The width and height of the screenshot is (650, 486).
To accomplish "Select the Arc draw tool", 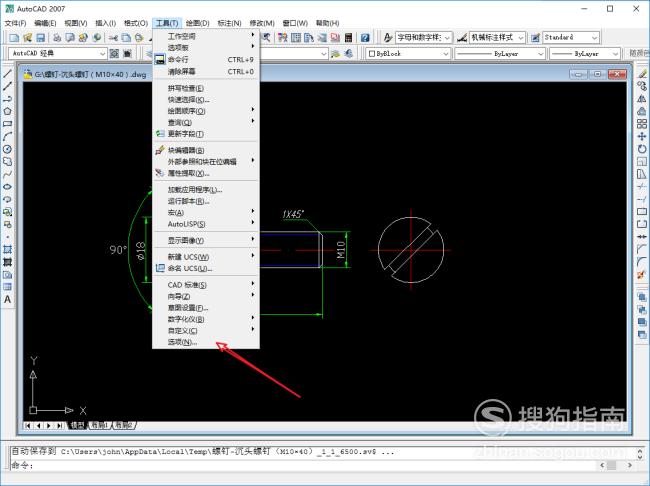I will coord(7,136).
